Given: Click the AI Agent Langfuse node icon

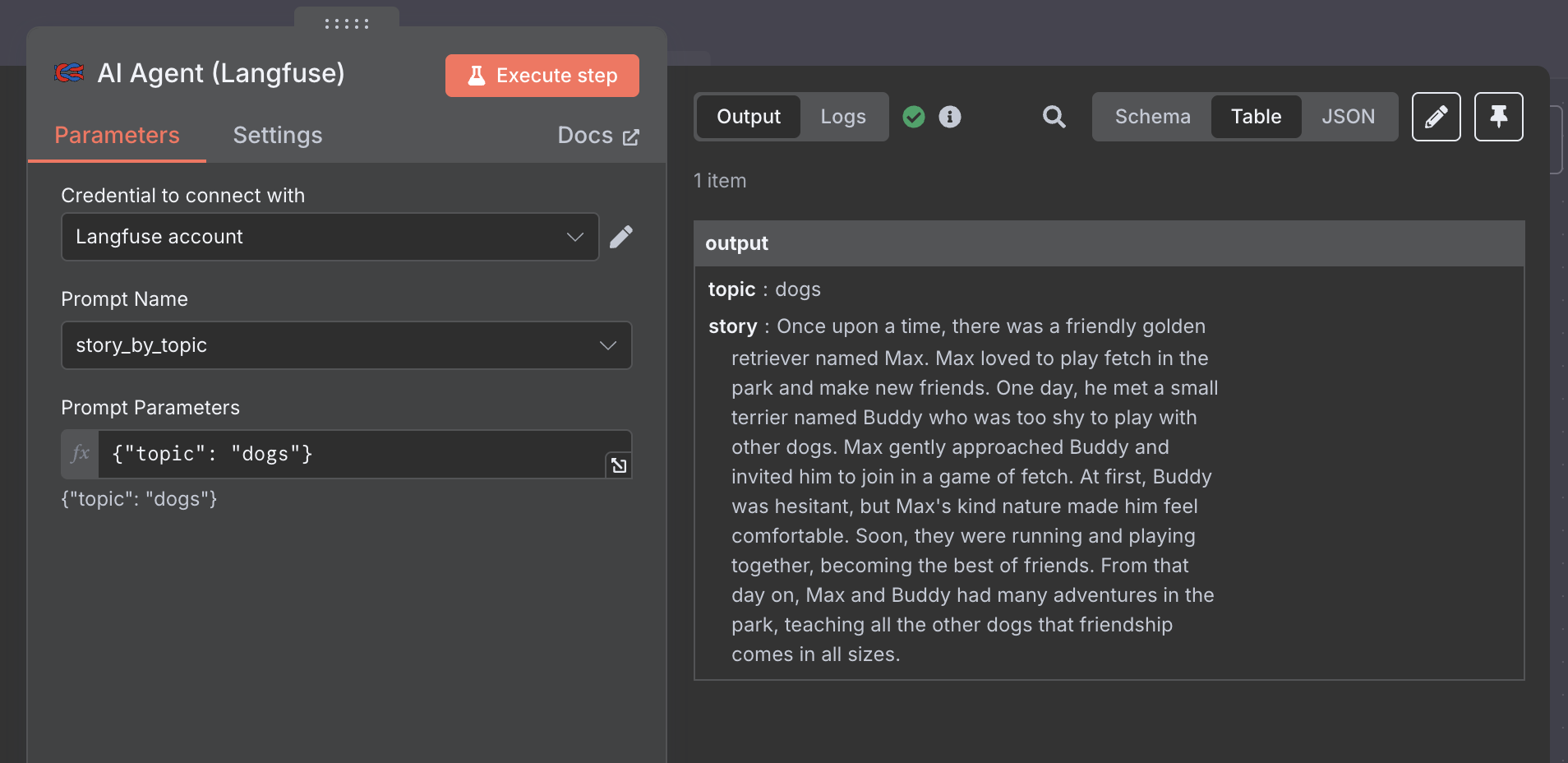Looking at the screenshot, I should pyautogui.click(x=69, y=73).
